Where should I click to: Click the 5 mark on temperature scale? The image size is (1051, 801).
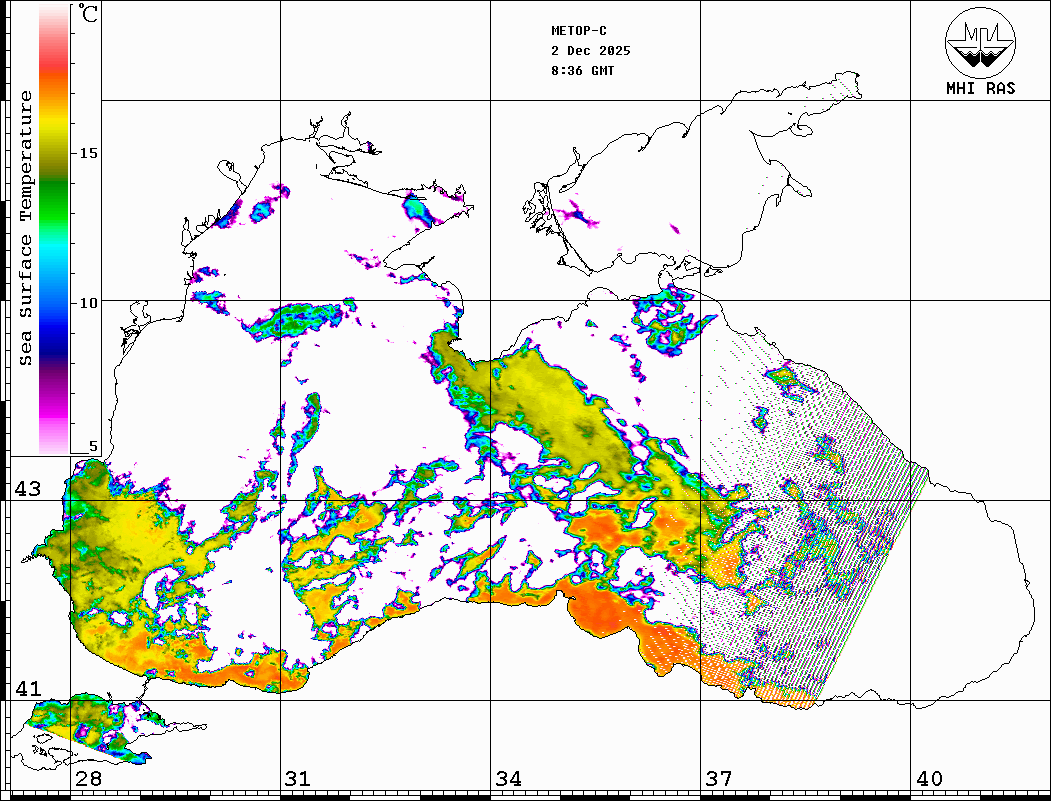[94, 446]
